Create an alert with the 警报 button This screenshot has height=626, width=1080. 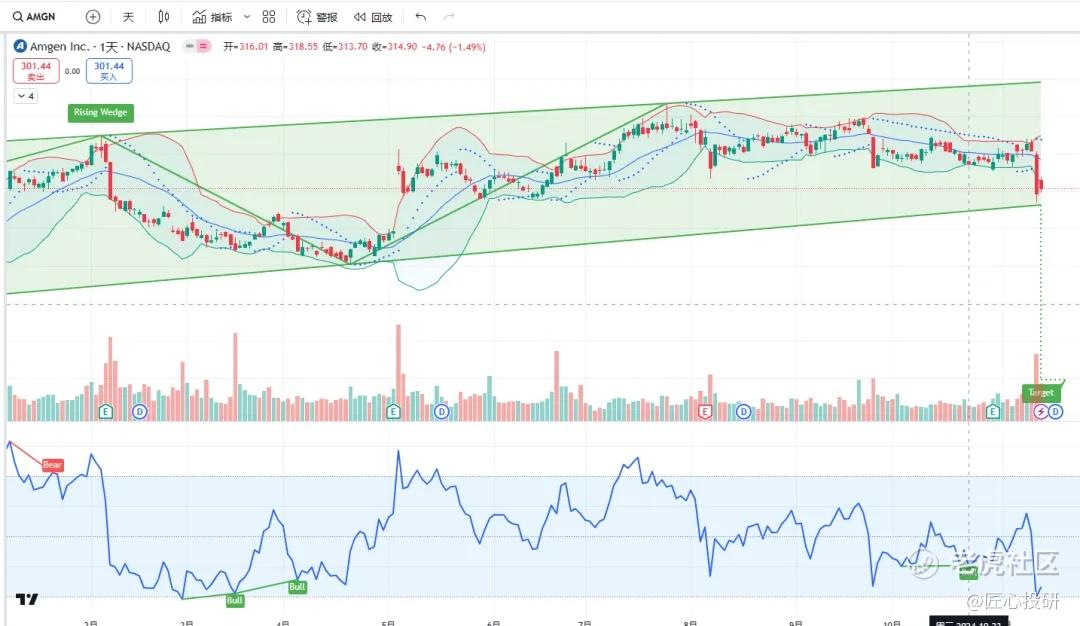coord(317,17)
